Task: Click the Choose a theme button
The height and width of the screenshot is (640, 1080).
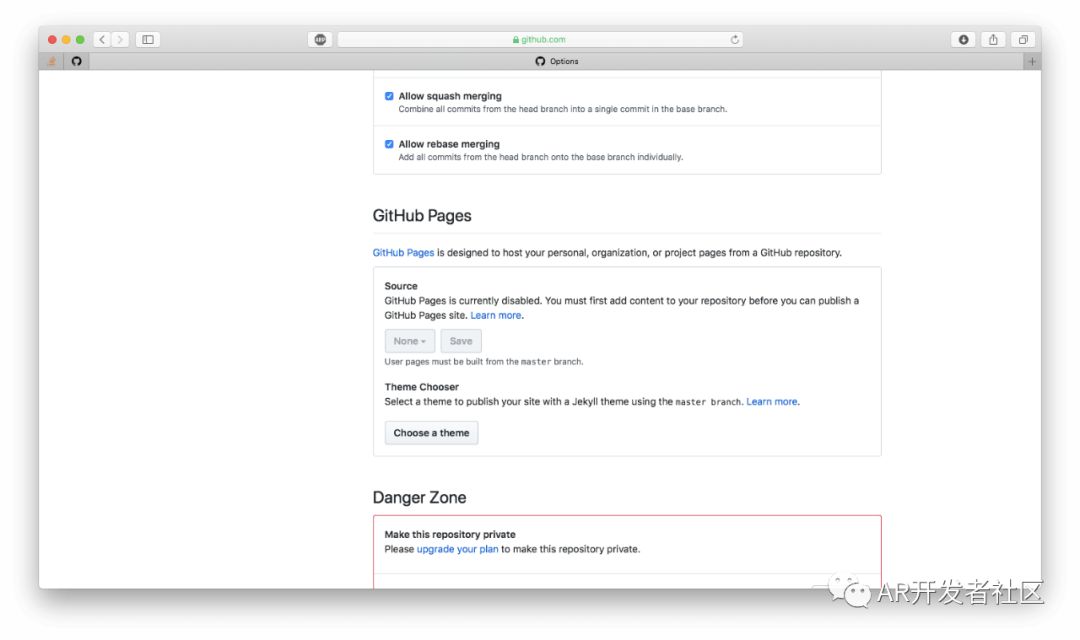Action: point(431,433)
